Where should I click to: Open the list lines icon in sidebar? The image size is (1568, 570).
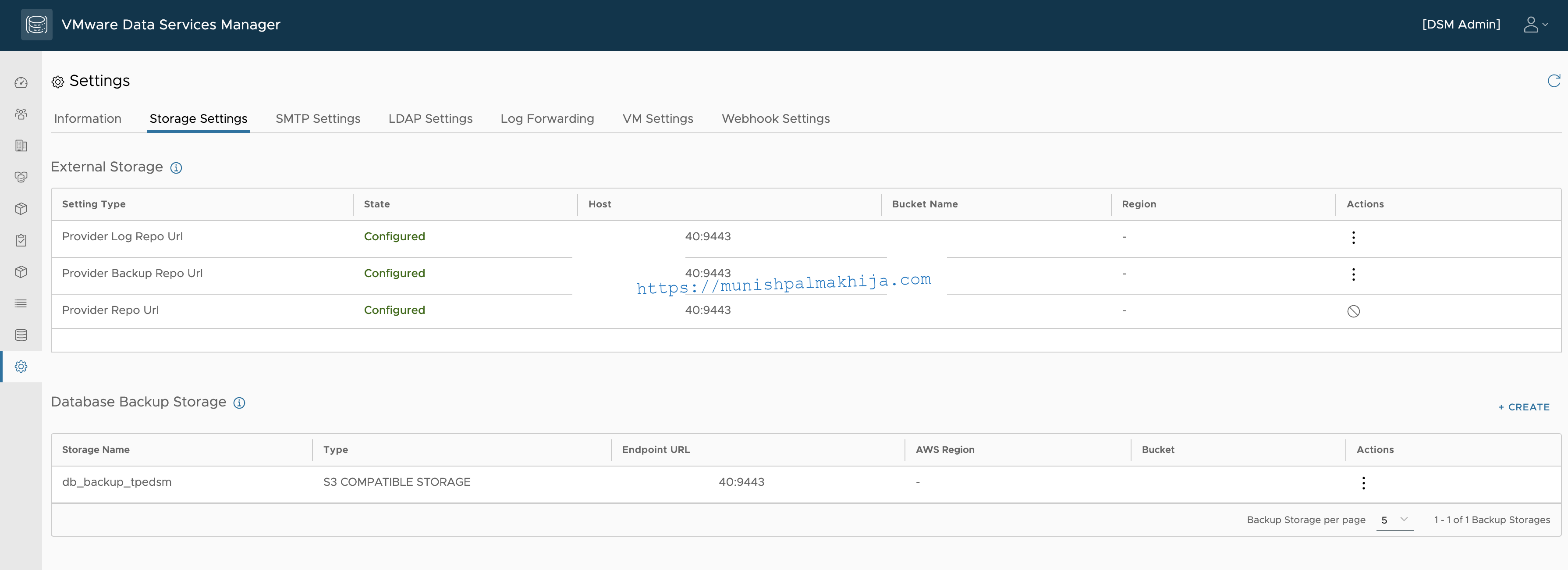(x=21, y=303)
